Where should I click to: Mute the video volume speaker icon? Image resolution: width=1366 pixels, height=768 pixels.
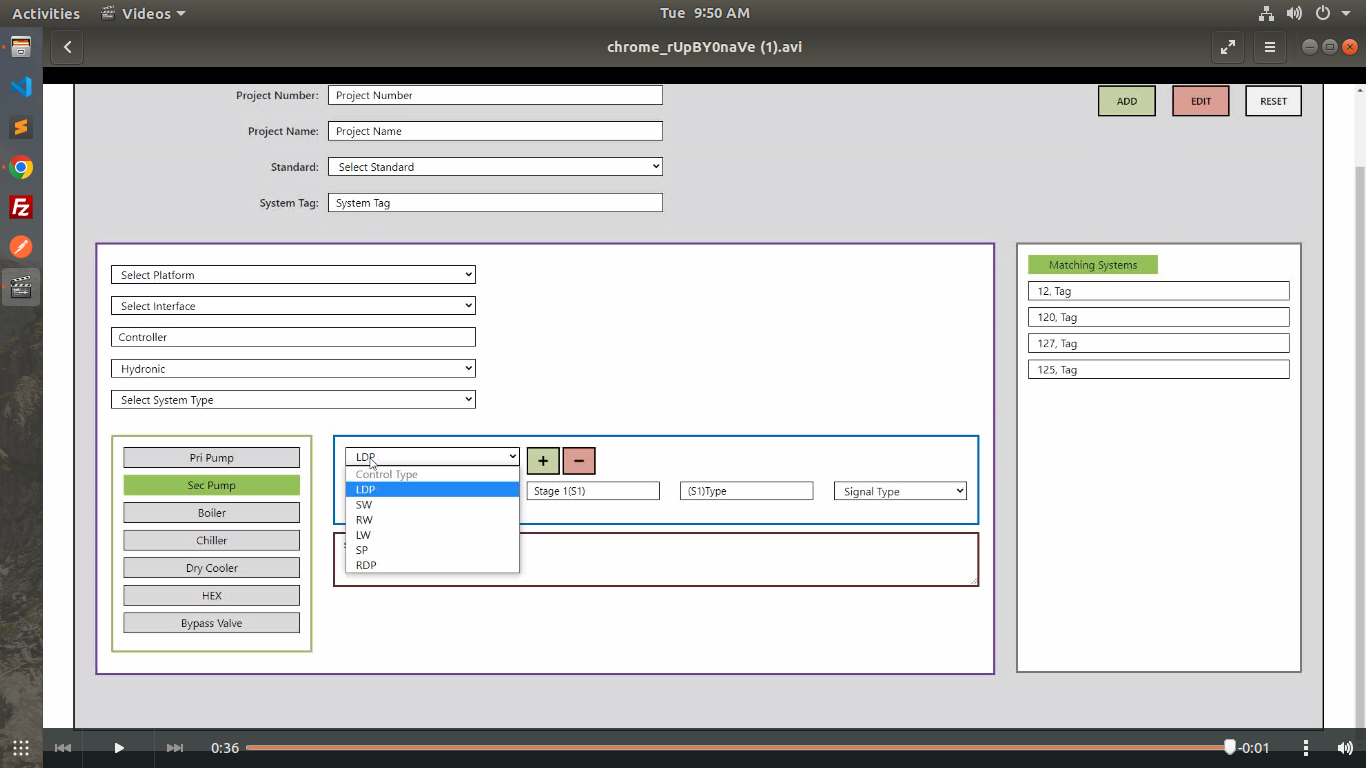point(1345,747)
